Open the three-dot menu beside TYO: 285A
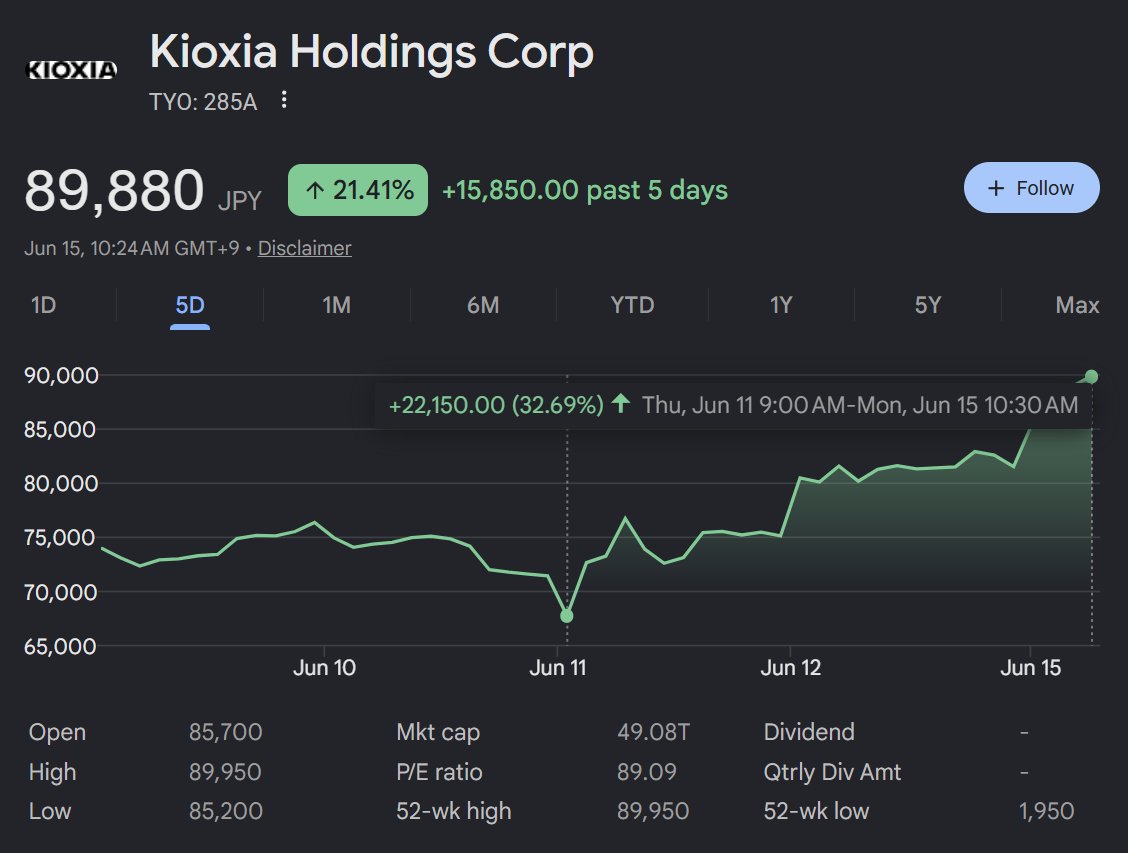Viewport: 1128px width, 853px height. coord(284,100)
